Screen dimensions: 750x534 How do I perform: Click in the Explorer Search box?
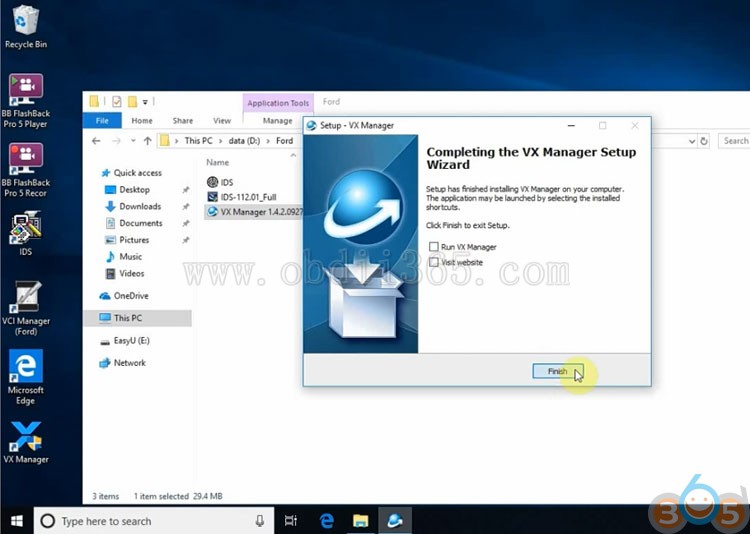[735, 141]
